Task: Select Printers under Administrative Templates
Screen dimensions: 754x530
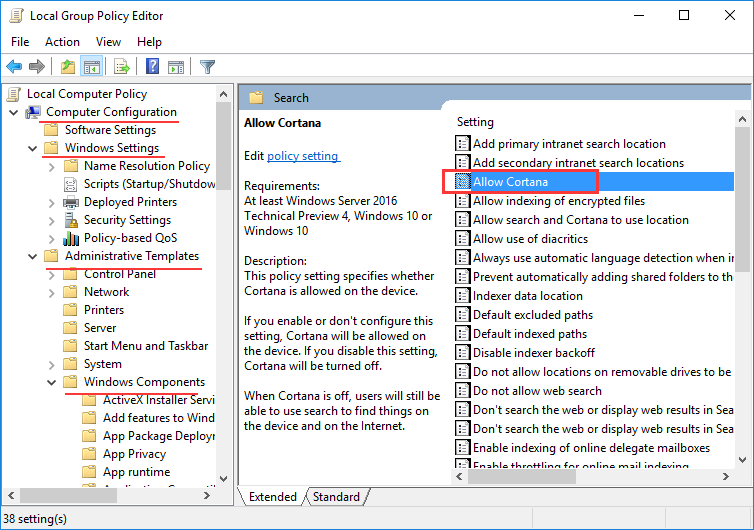Action: point(104,310)
